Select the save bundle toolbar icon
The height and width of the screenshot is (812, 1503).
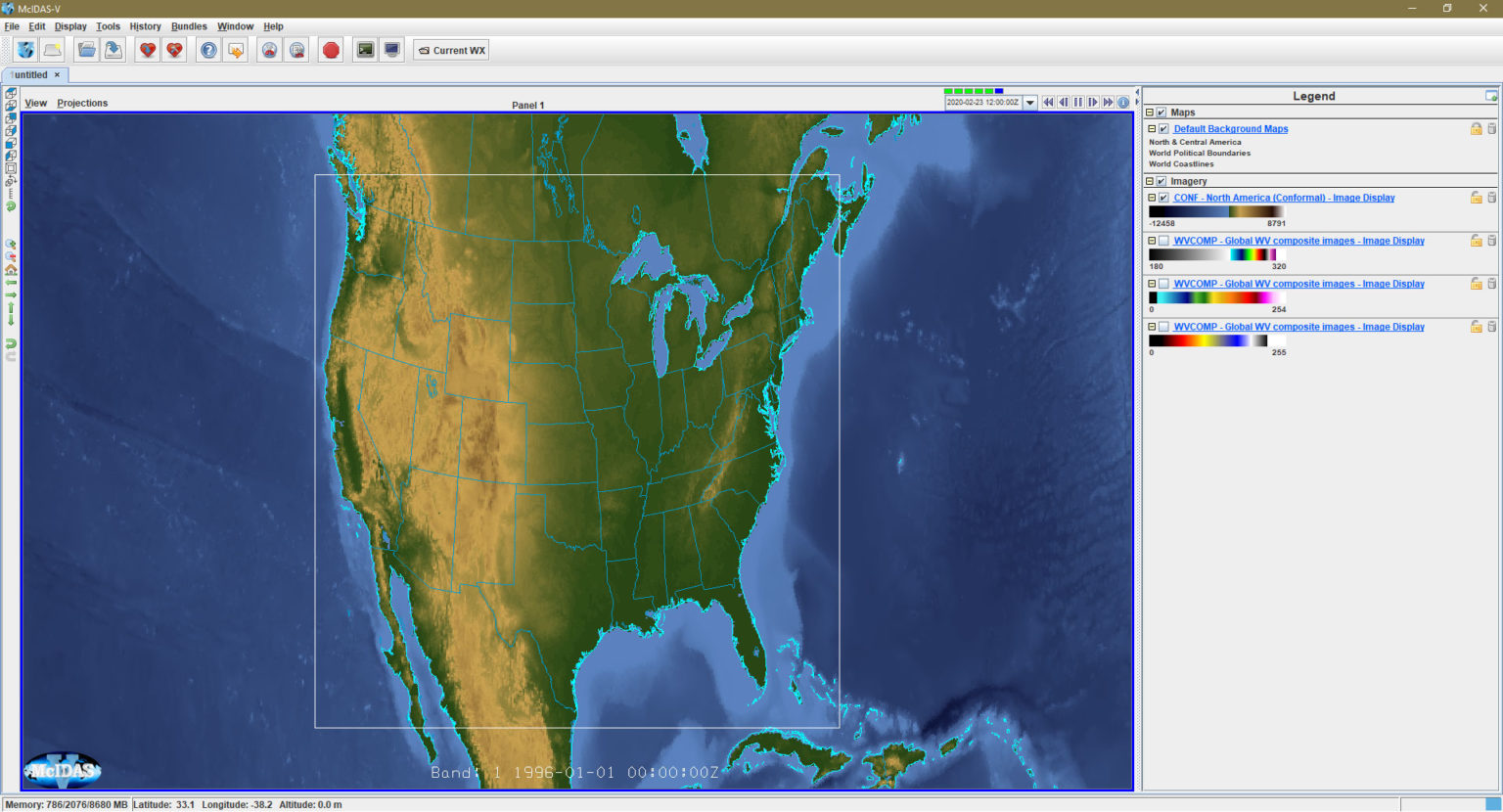point(114,49)
